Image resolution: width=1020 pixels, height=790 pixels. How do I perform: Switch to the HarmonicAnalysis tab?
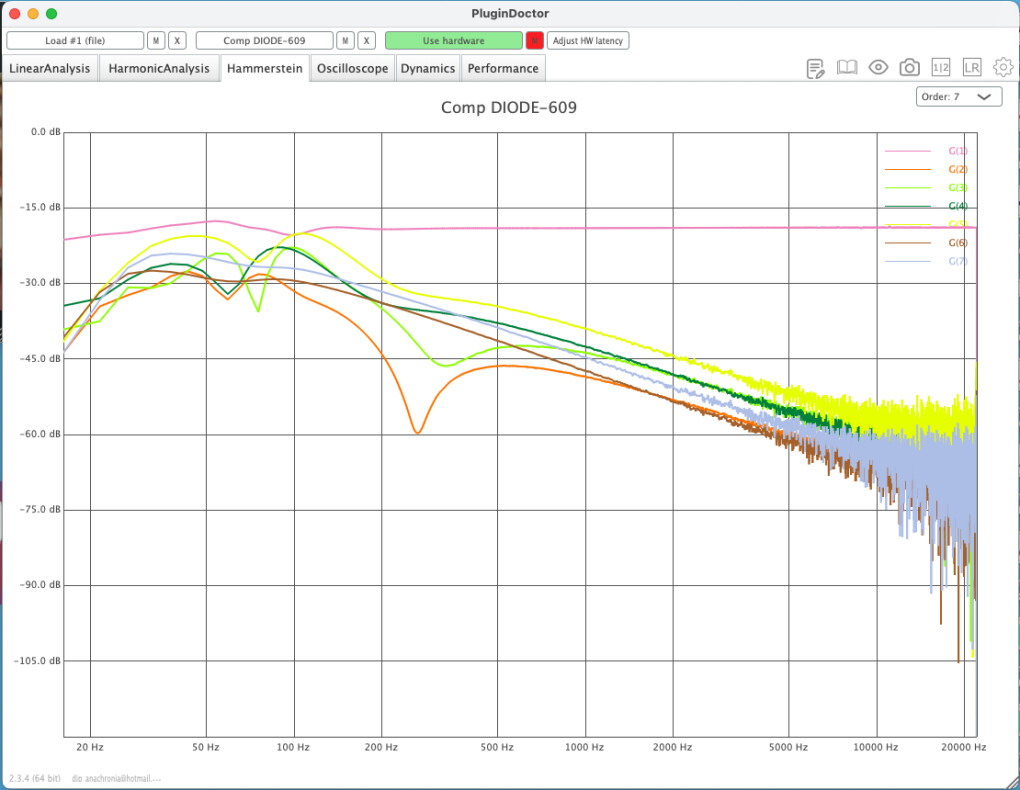159,69
